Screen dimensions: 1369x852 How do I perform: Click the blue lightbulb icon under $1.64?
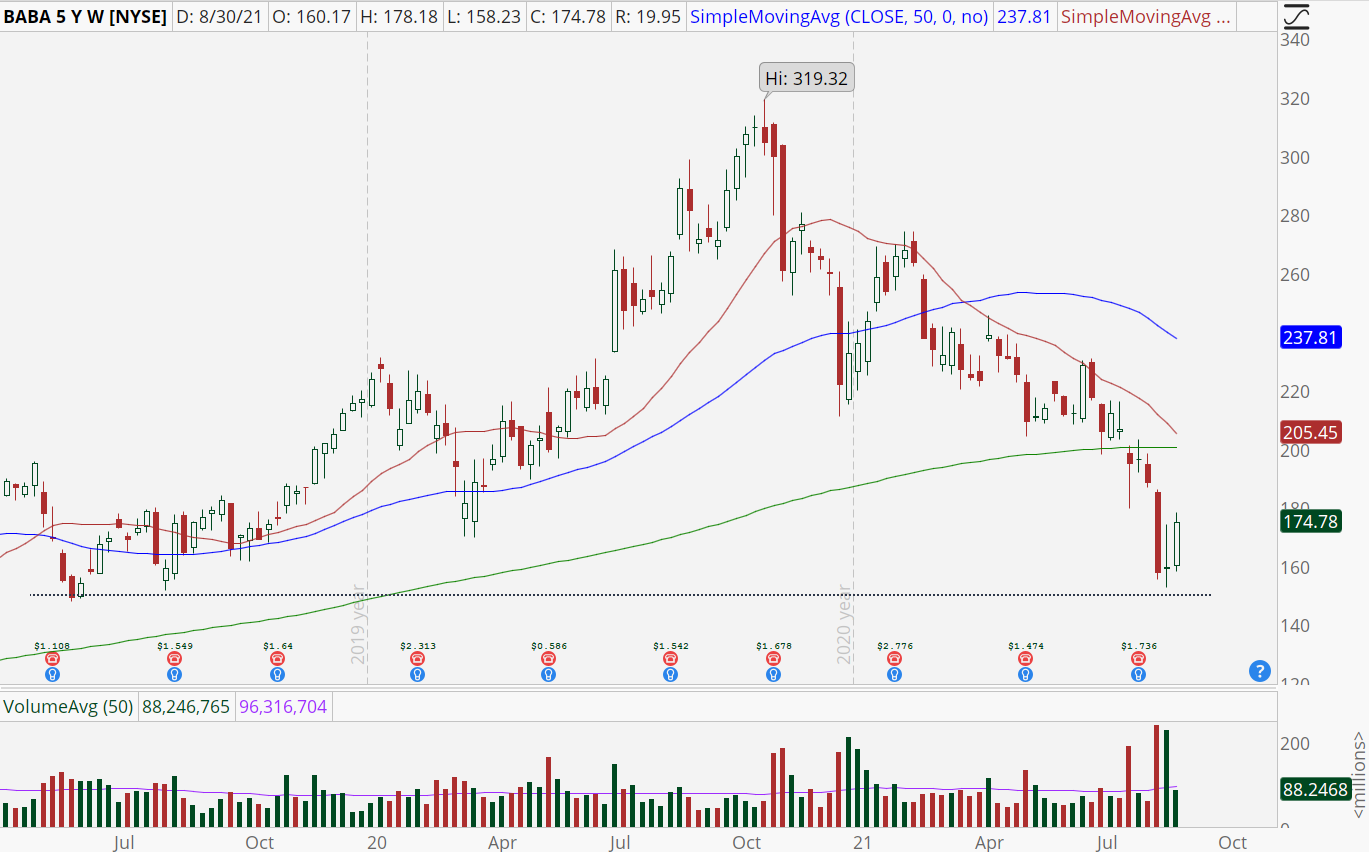coord(277,674)
